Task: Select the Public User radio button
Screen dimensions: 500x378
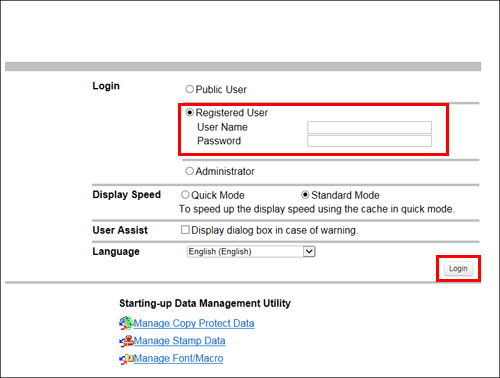Action: [189, 89]
